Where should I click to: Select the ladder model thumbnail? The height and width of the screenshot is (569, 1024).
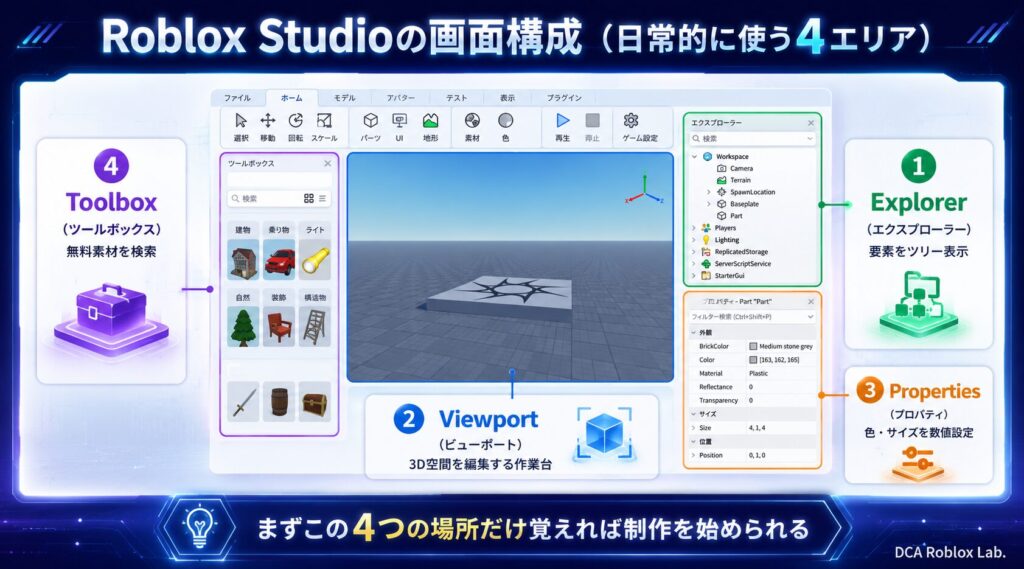315,326
